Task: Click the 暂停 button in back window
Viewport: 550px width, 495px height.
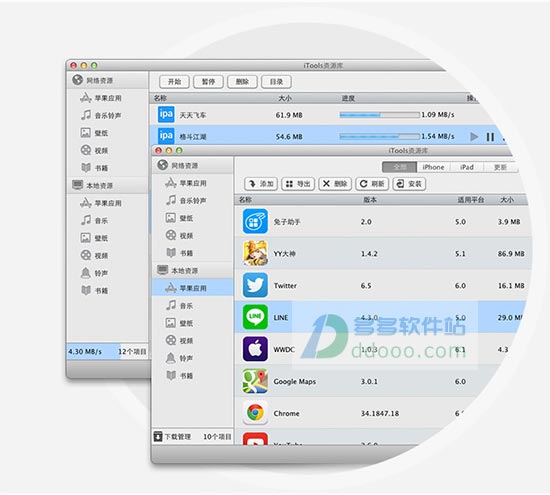Action: coord(208,82)
